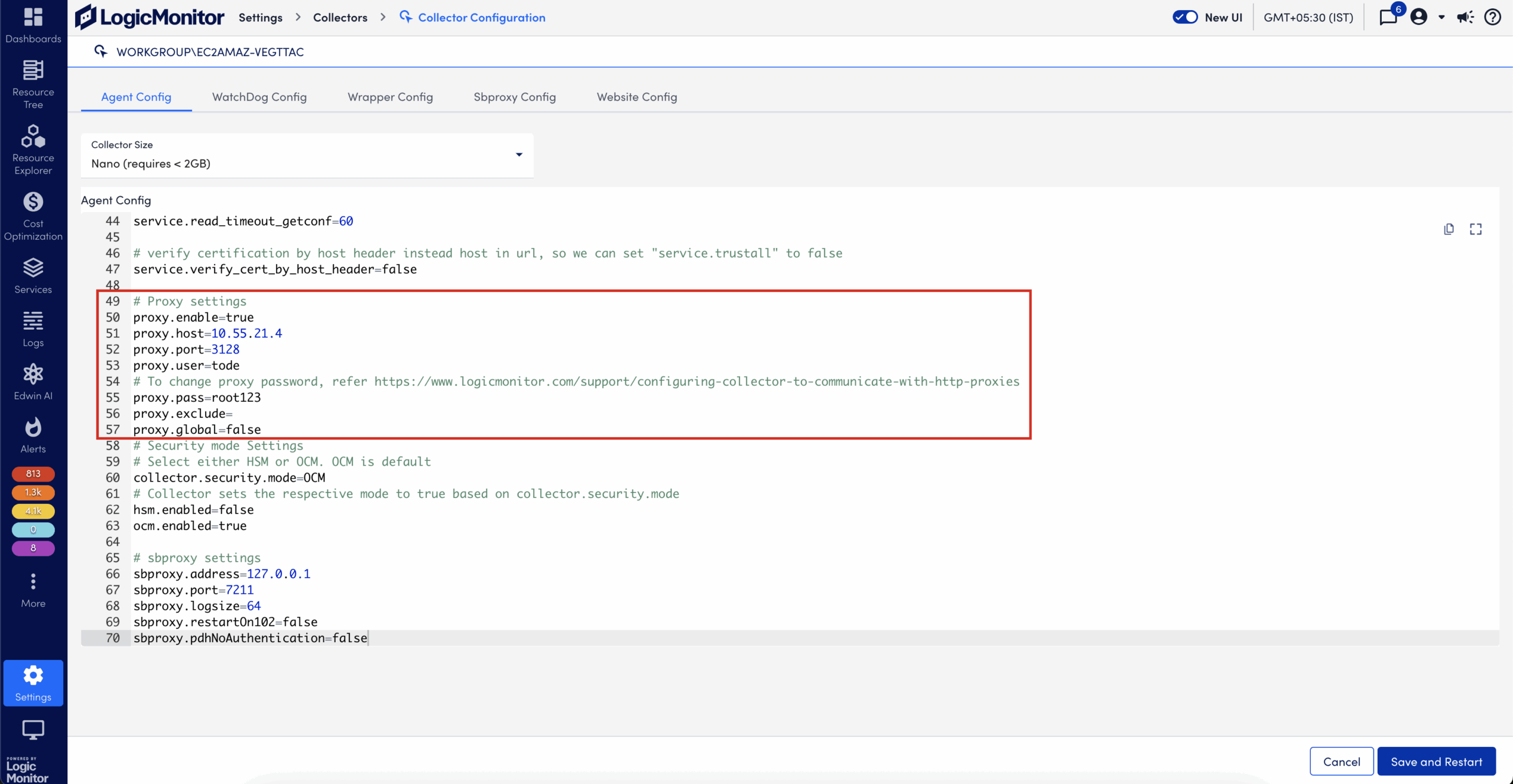Click Save and Restart button
This screenshot has width=1513, height=784.
[1436, 761]
